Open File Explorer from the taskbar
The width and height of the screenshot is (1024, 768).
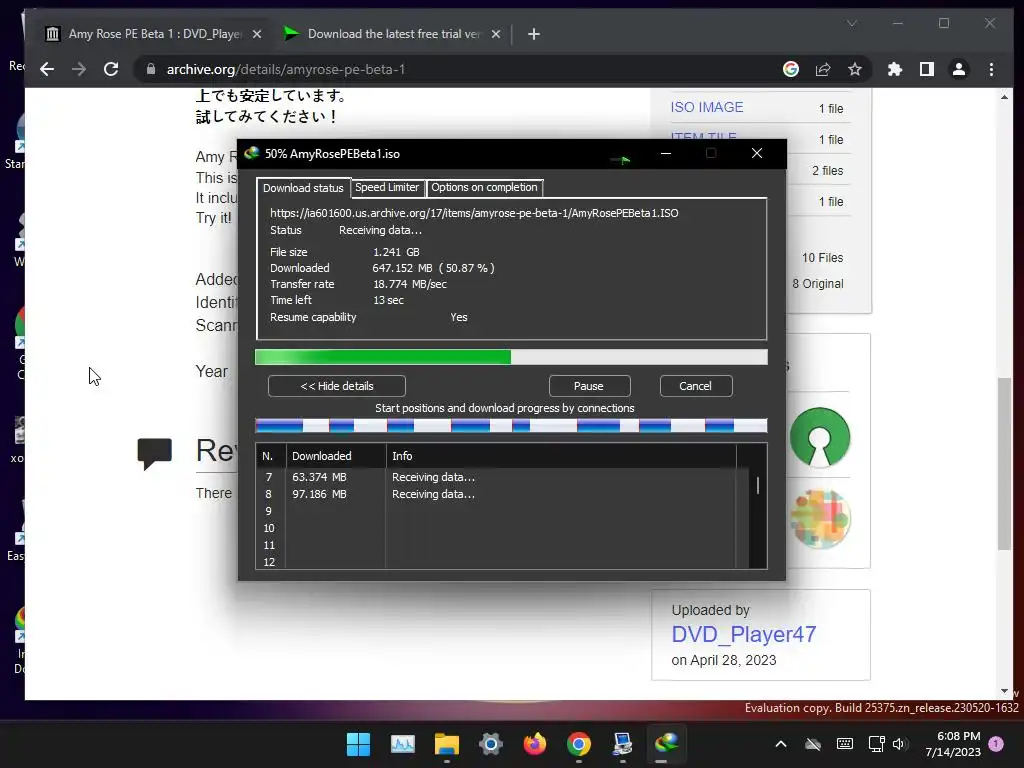447,744
